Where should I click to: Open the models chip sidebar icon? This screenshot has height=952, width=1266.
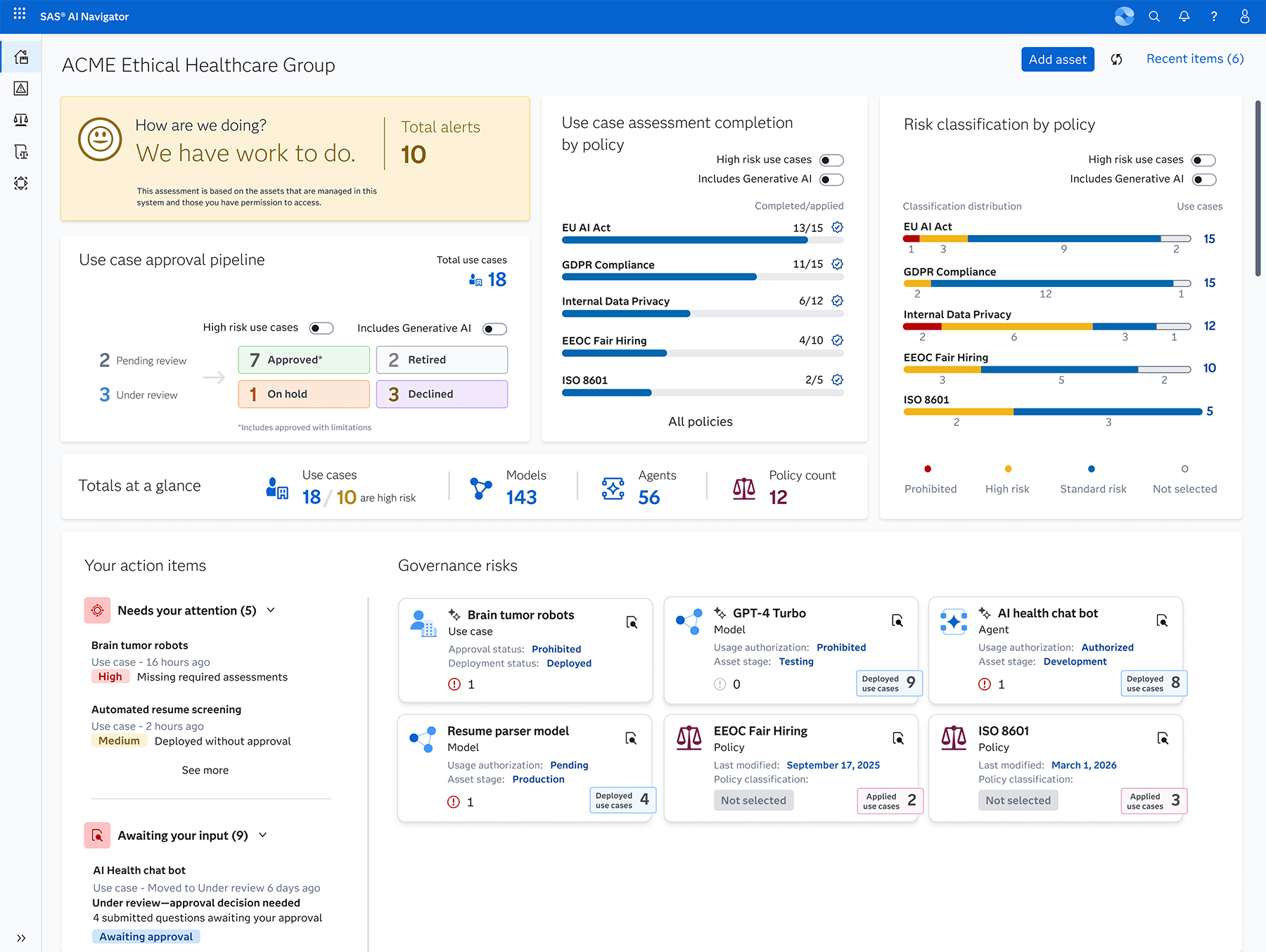pos(21,184)
